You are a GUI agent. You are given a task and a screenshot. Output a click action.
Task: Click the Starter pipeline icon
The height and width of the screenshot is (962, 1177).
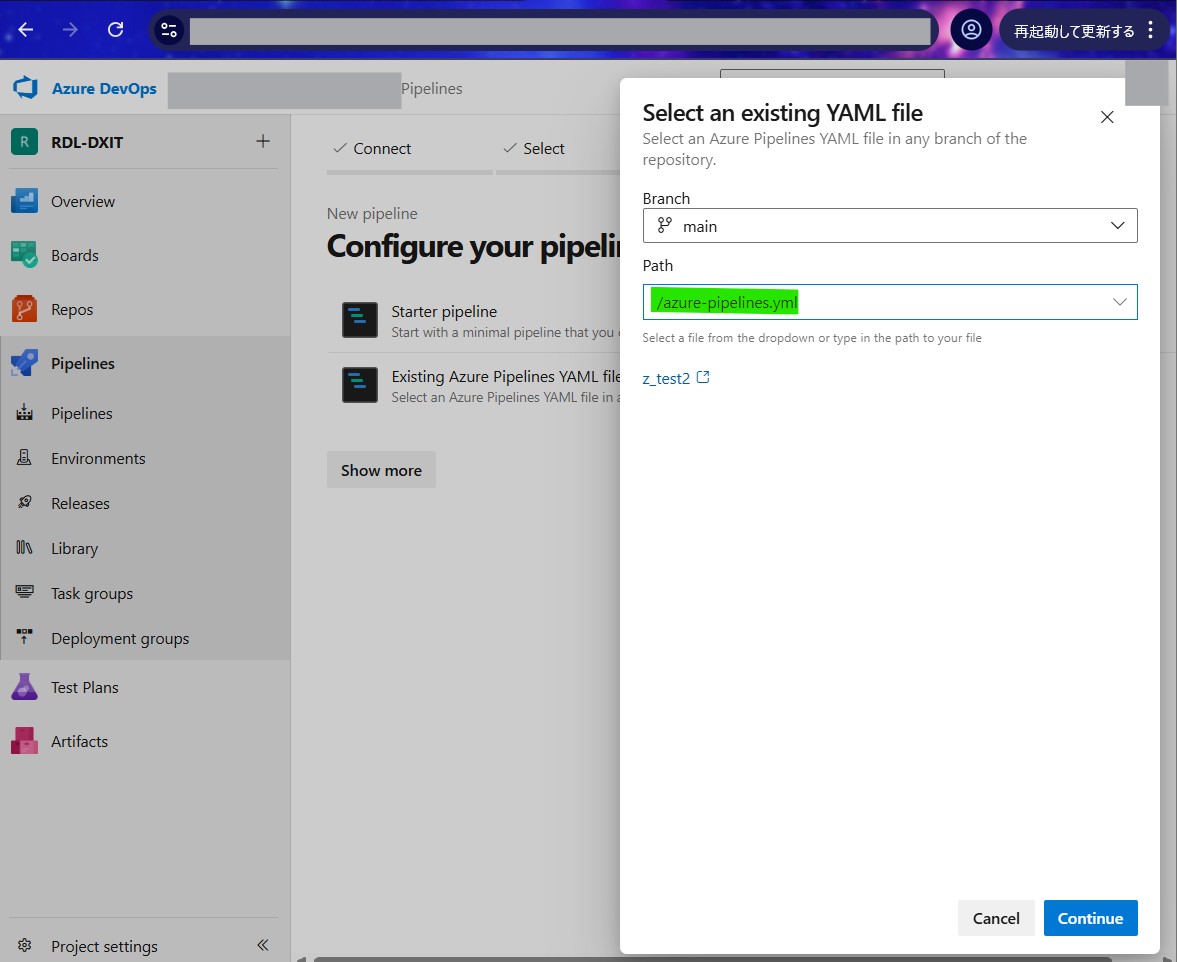(360, 320)
